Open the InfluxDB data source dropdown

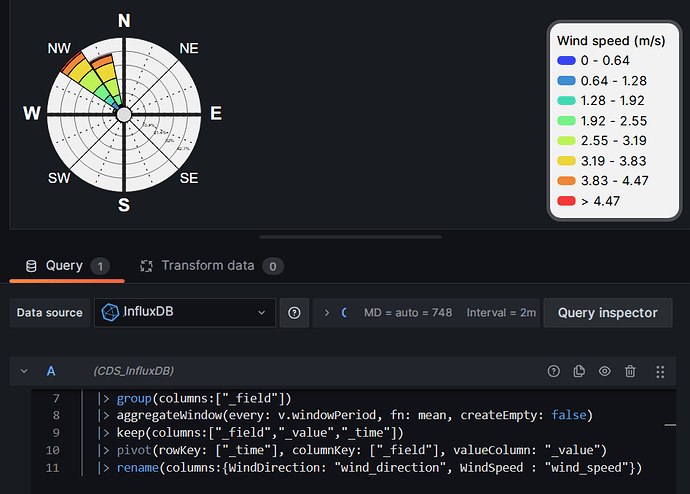pos(185,313)
